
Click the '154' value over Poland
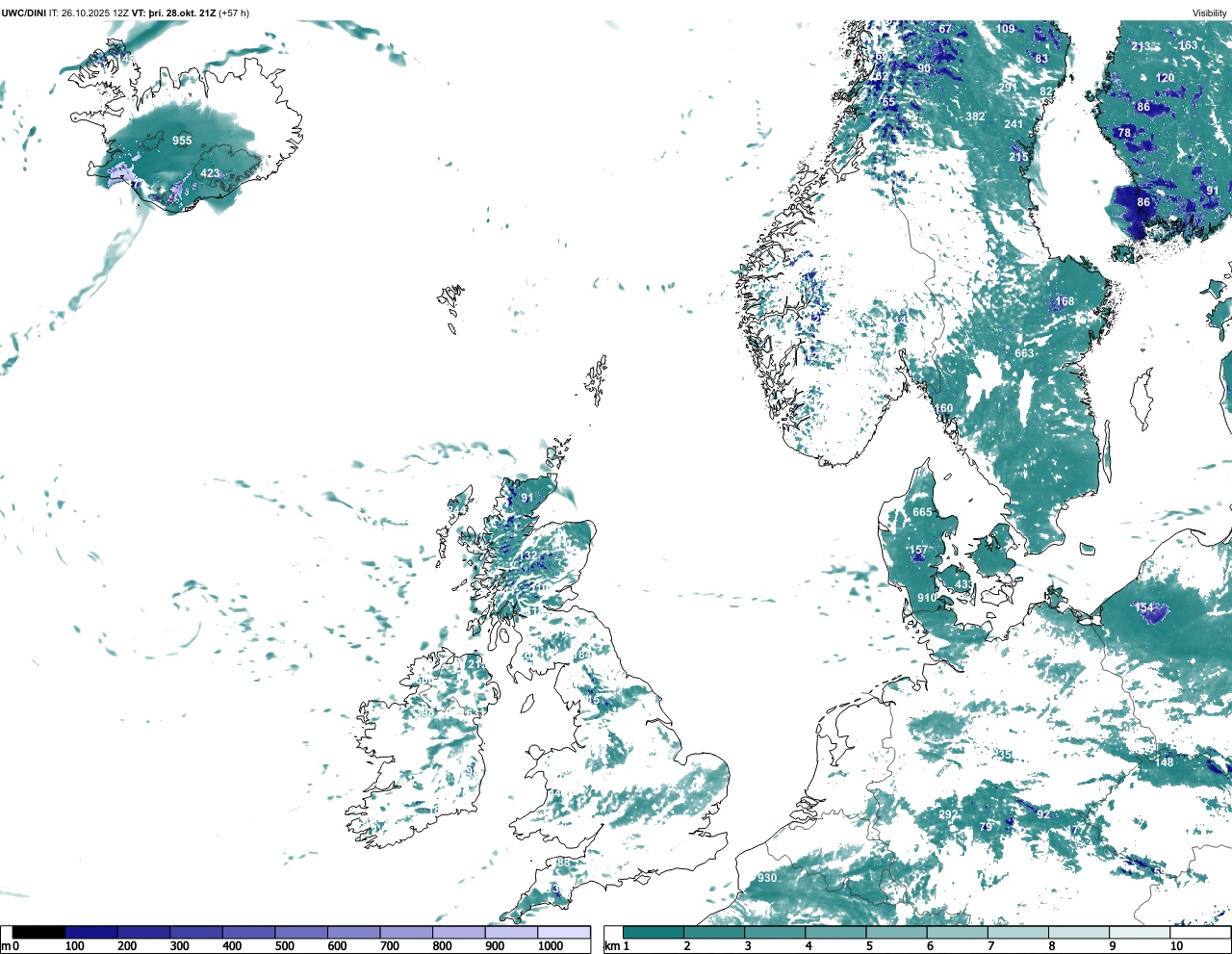click(x=1143, y=607)
